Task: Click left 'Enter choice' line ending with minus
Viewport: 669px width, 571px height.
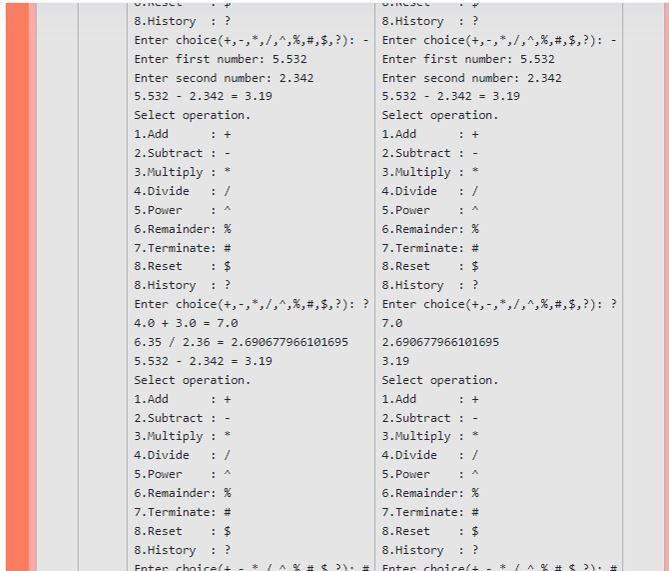Action: [252, 40]
